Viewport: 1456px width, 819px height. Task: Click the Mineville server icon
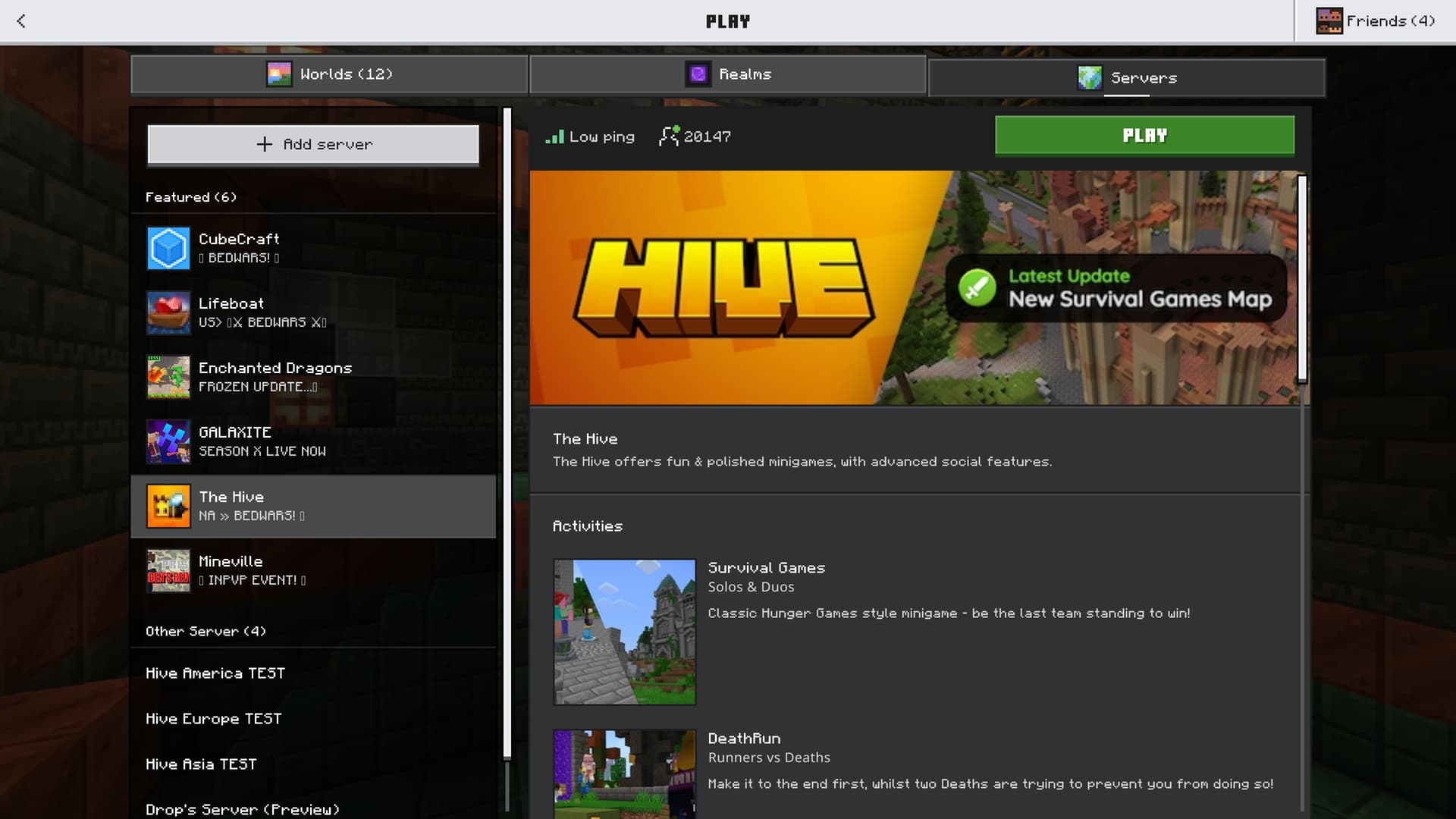coord(168,570)
